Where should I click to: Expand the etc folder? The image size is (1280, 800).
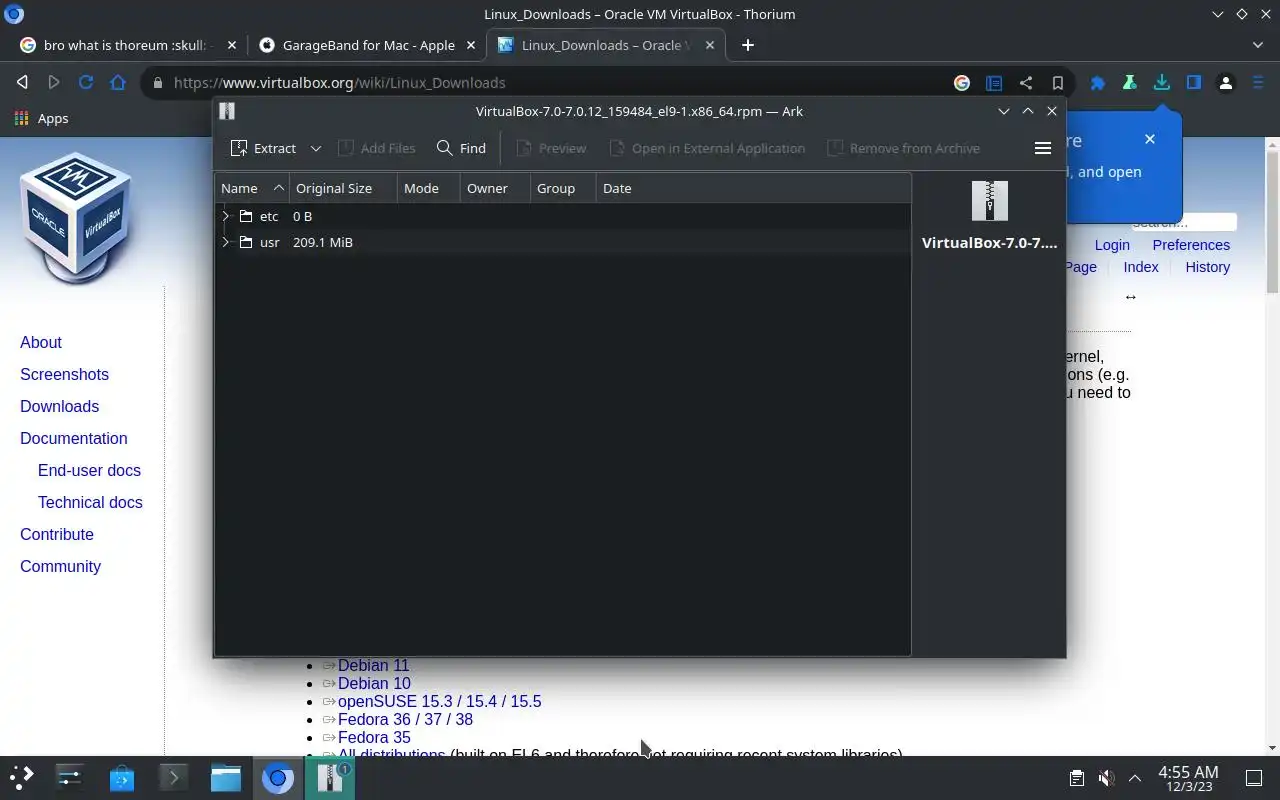point(226,216)
